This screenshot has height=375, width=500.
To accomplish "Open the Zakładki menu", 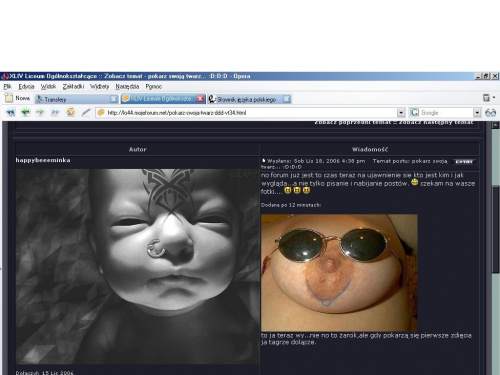I will pyautogui.click(x=73, y=87).
